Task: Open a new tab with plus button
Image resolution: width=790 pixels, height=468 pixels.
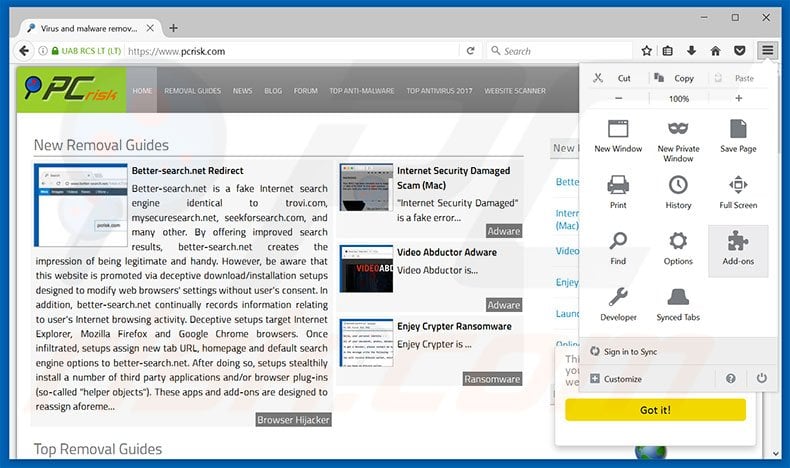Action: [173, 28]
